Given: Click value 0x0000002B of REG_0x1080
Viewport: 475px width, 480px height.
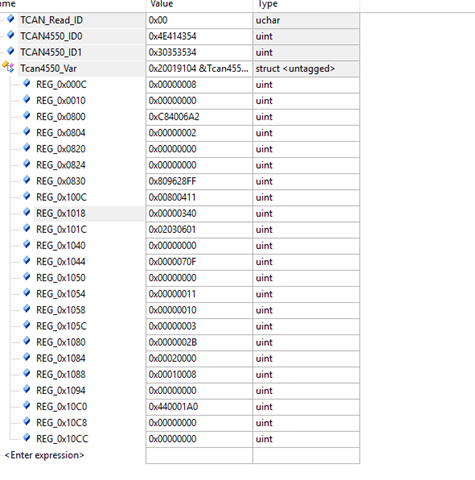Looking at the screenshot, I should pyautogui.click(x=173, y=342).
